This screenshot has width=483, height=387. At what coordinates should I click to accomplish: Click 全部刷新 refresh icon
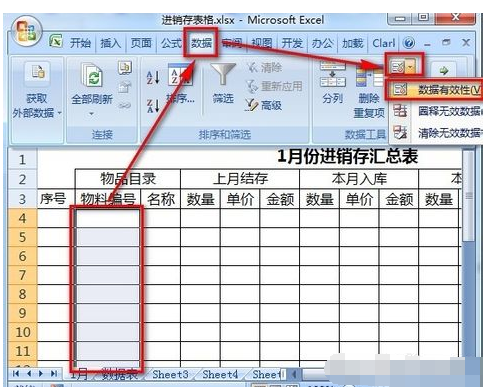[92, 75]
